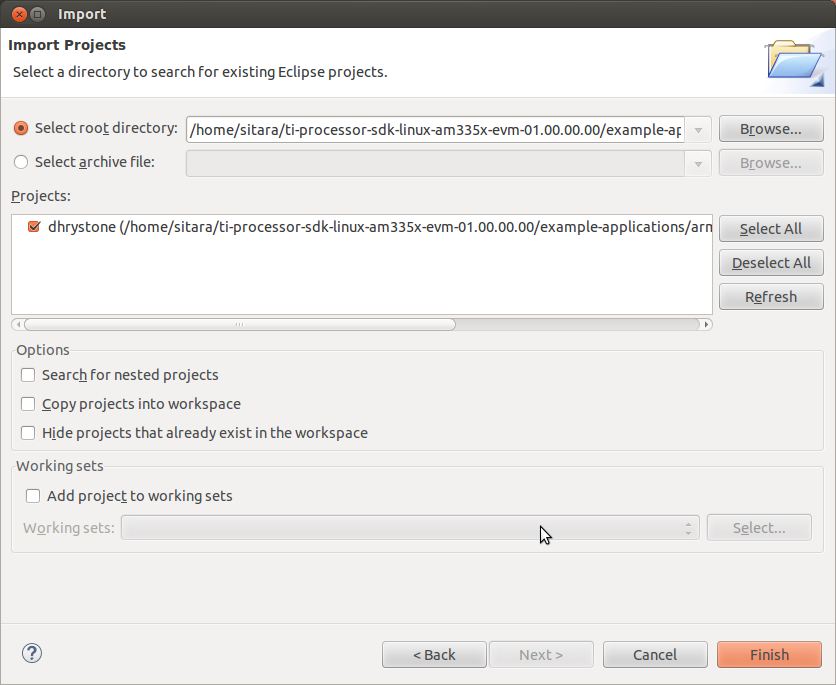836x685 pixels.
Task: Click the window close button in title bar
Action: [x=15, y=14]
